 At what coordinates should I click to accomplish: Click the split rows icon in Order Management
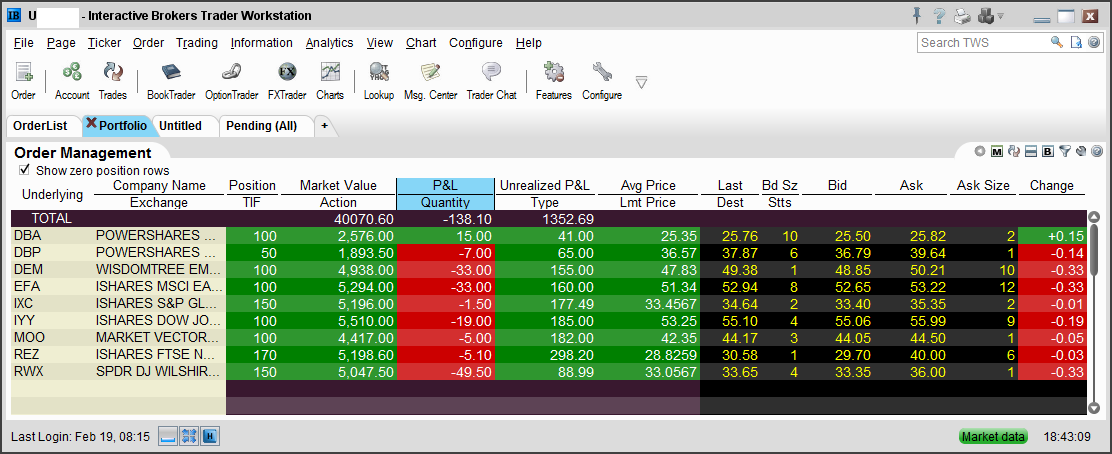(x=1031, y=150)
